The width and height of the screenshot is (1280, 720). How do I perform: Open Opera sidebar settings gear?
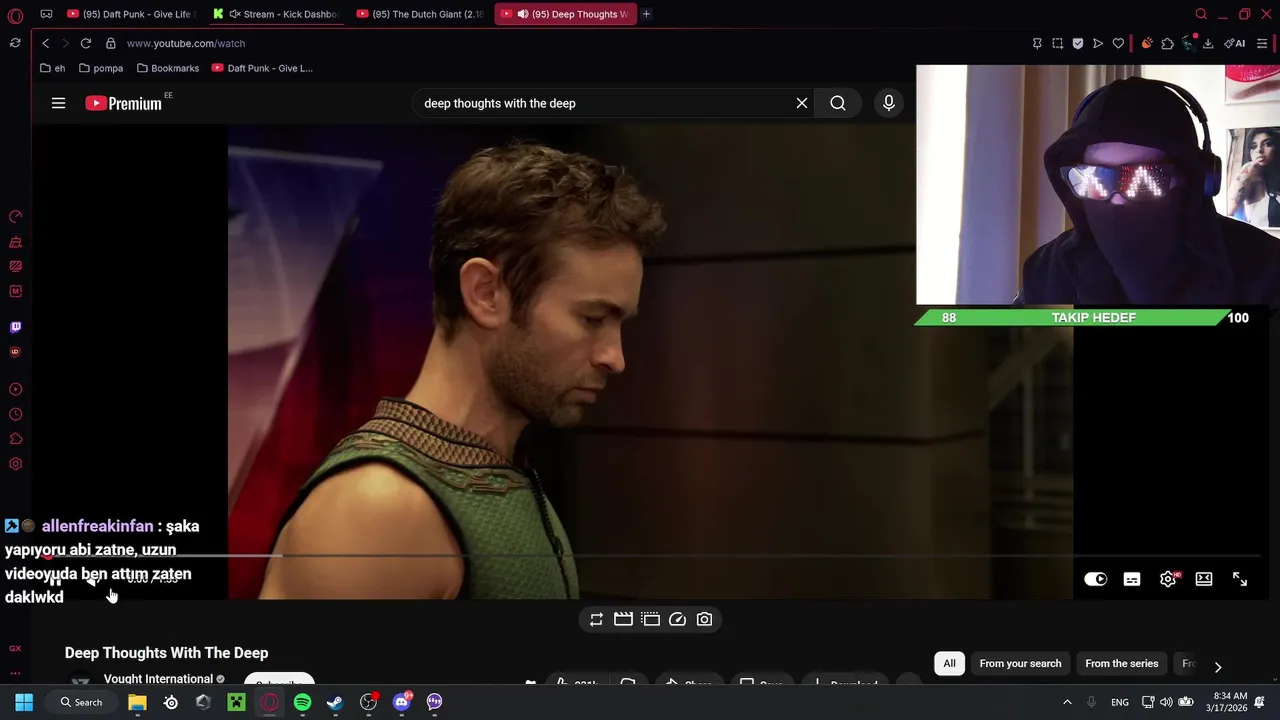pyautogui.click(x=15, y=464)
